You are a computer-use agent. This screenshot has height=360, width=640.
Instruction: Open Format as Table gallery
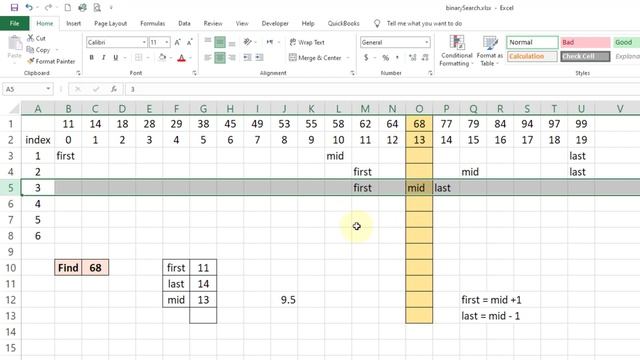tap(489, 51)
